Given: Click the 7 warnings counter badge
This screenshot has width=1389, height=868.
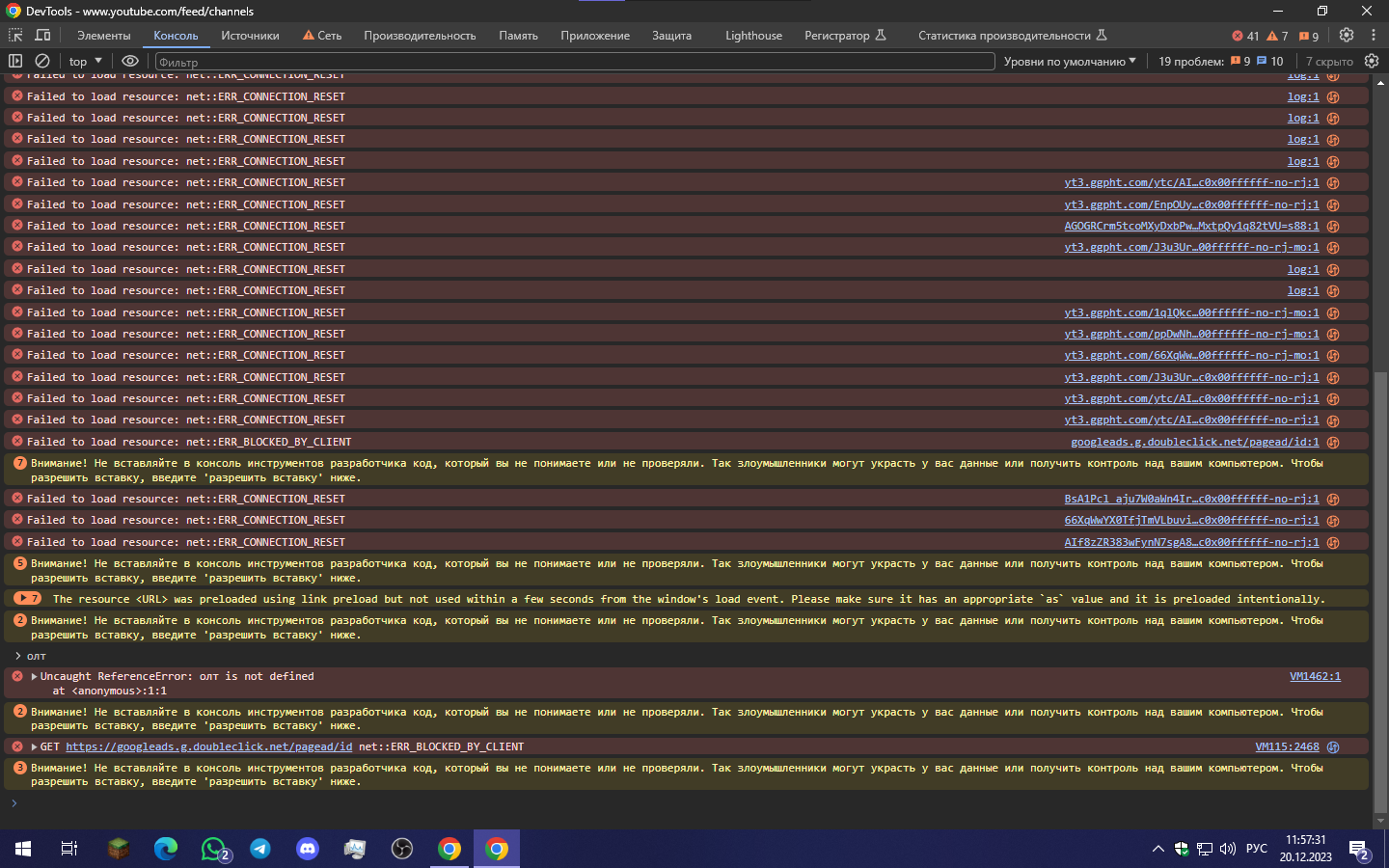Looking at the screenshot, I should tap(1278, 36).
